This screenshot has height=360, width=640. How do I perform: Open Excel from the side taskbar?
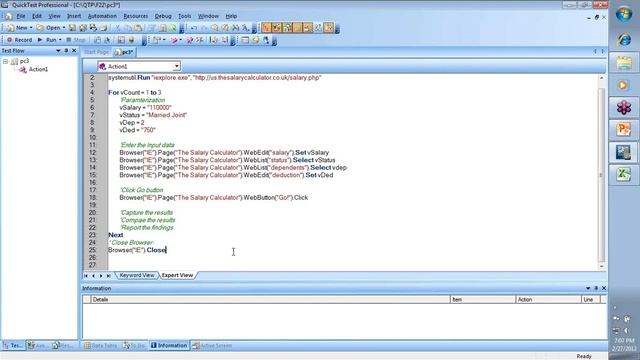click(x=624, y=174)
